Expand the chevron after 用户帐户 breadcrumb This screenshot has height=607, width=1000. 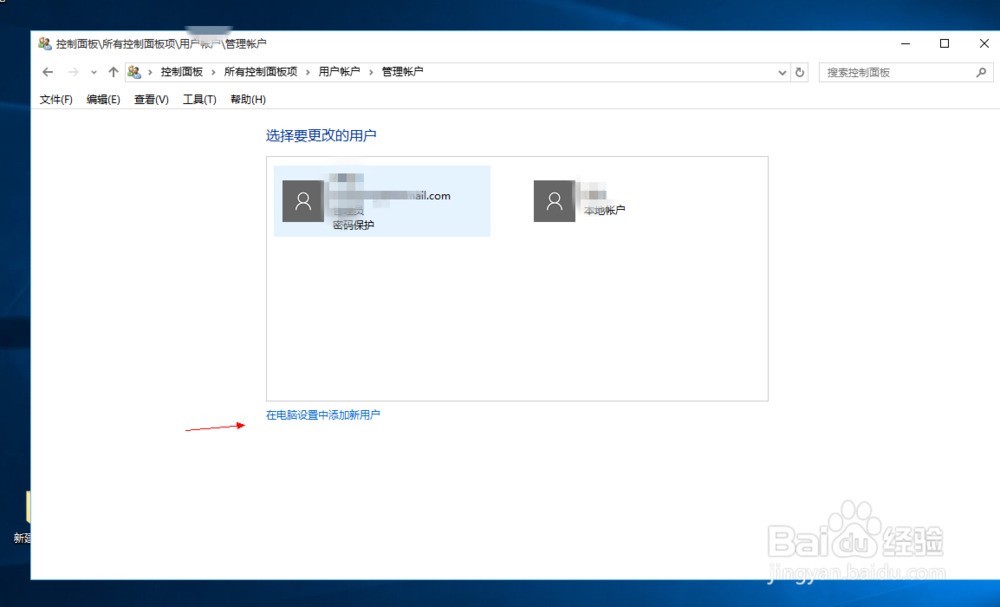coord(371,73)
